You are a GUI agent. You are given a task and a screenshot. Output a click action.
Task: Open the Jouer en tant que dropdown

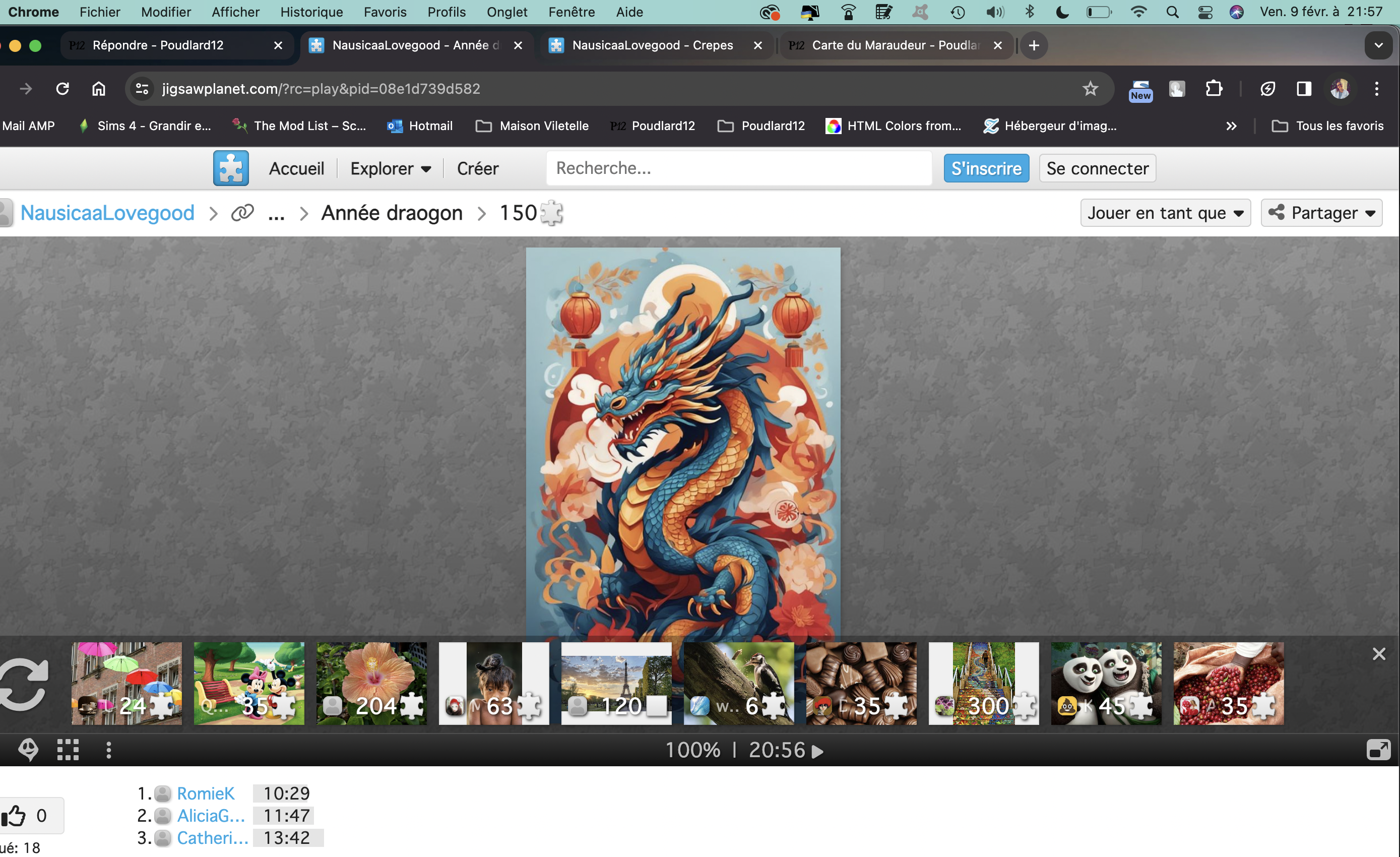[x=1165, y=213]
